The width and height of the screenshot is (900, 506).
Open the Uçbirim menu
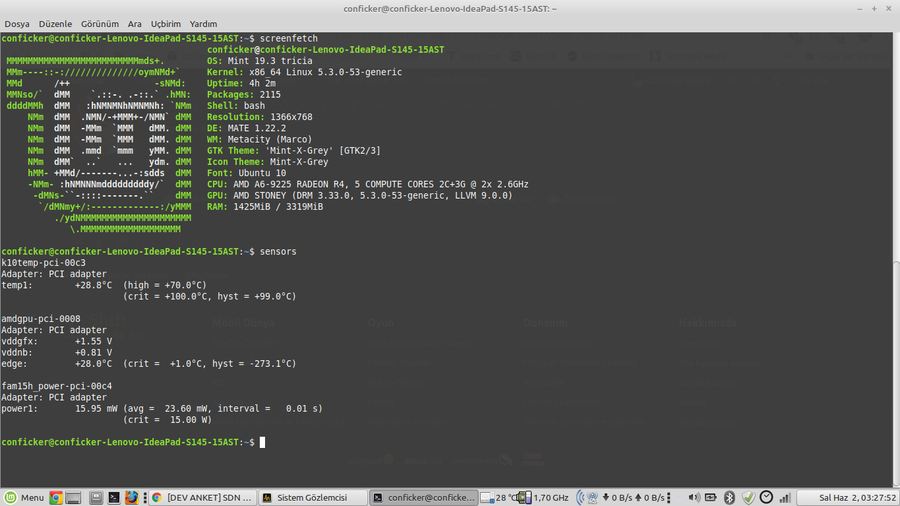[165, 24]
